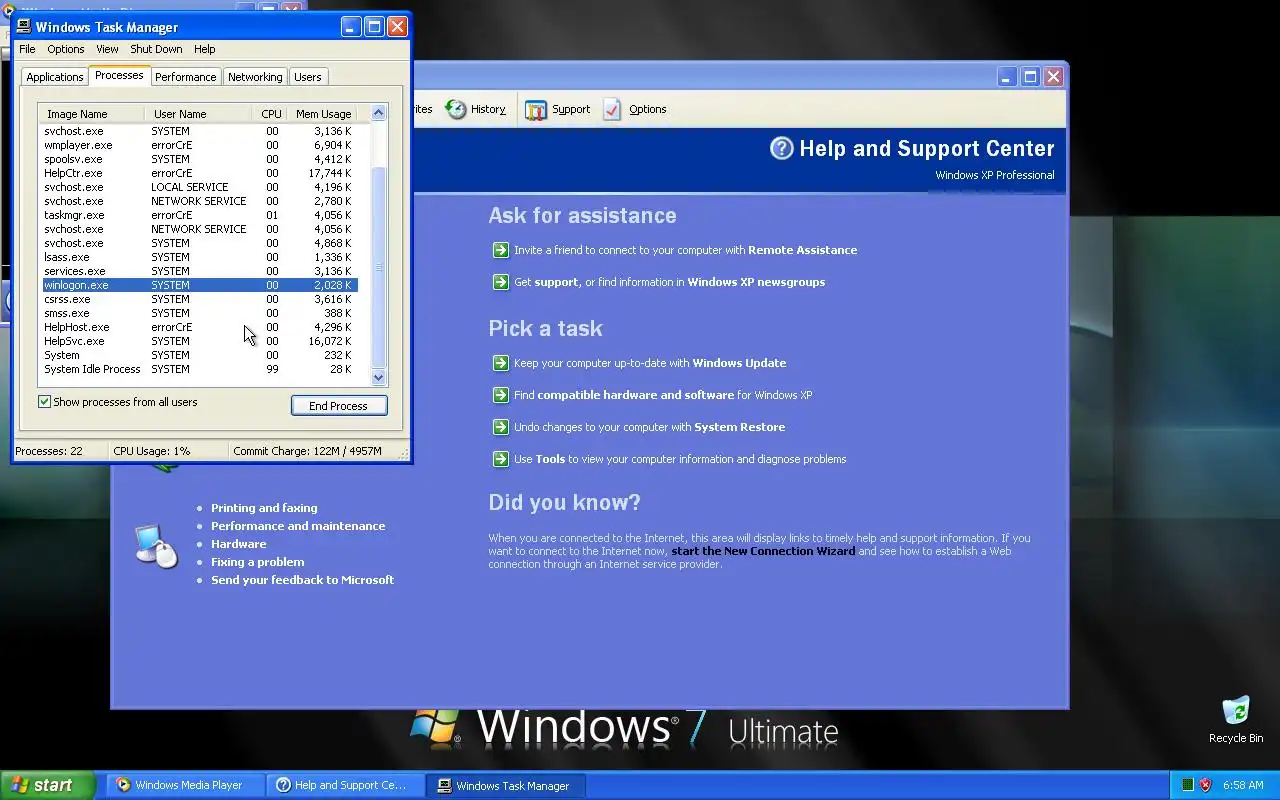Viewport: 1280px width, 800px height.
Task: Select the lsass.exe process row
Action: pyautogui.click(x=198, y=257)
